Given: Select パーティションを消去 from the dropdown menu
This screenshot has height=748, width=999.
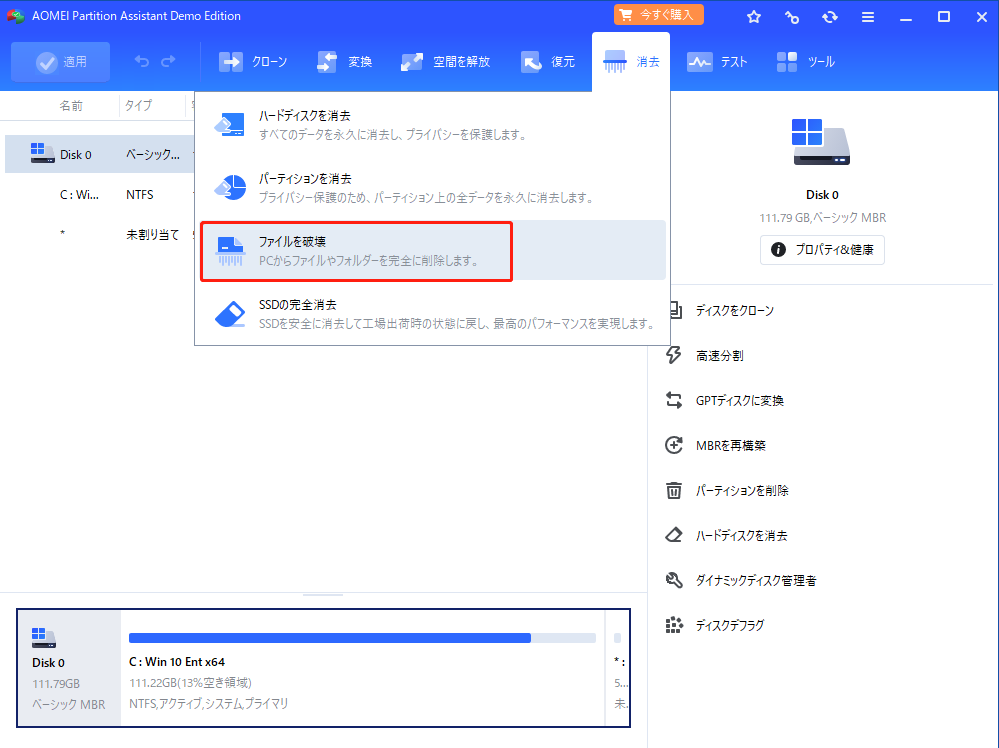Looking at the screenshot, I should point(433,188).
